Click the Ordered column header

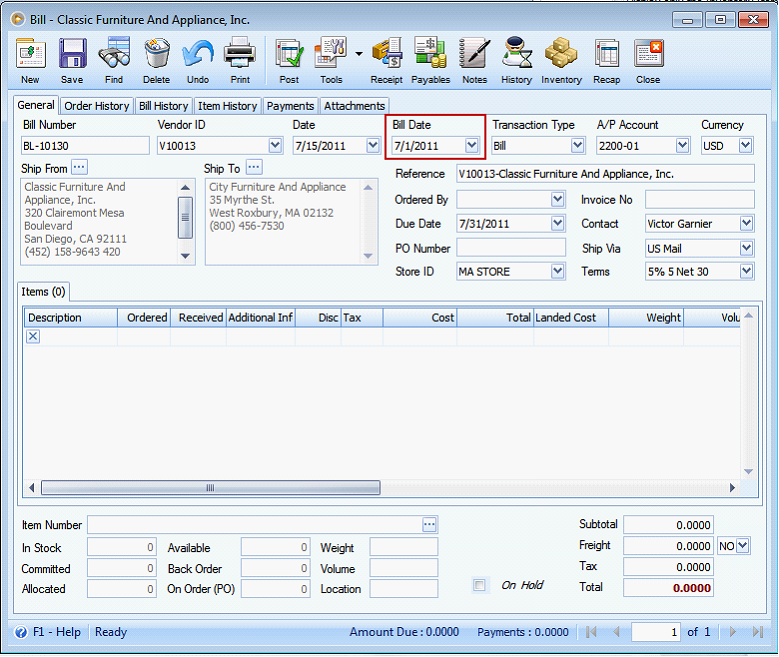(144, 318)
